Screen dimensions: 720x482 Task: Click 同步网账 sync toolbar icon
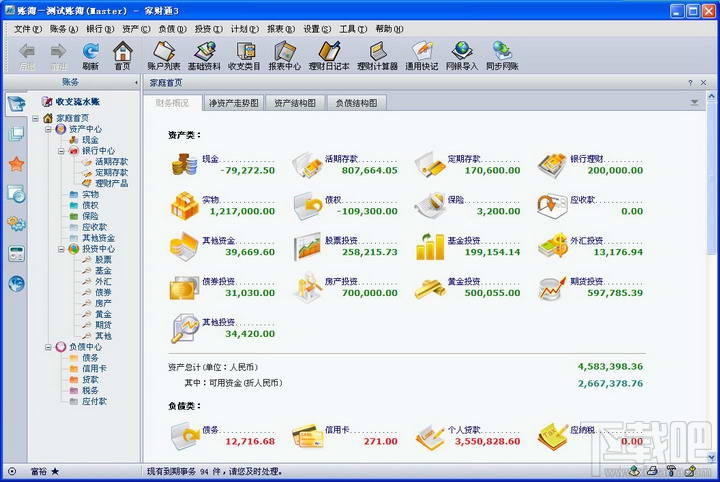pos(502,56)
